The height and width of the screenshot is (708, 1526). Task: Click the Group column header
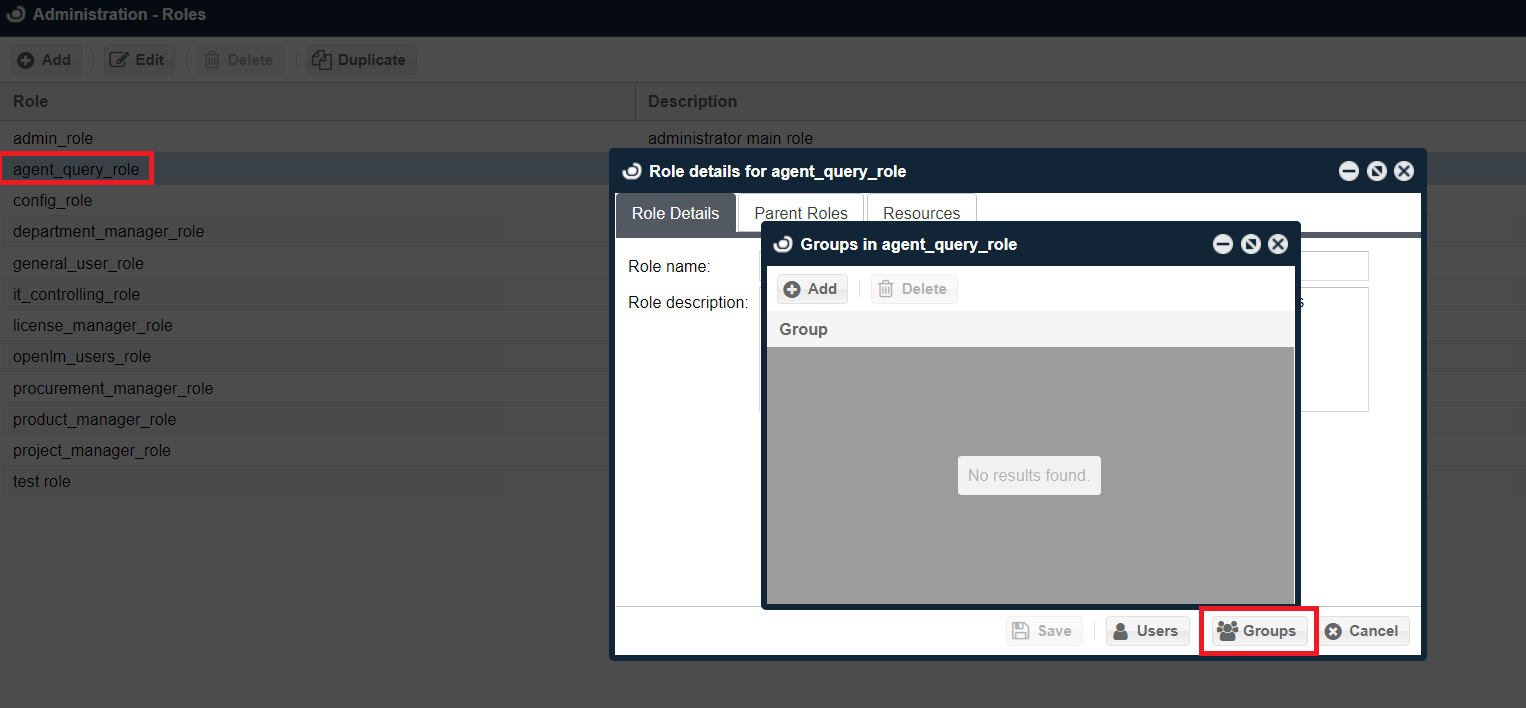[804, 330]
